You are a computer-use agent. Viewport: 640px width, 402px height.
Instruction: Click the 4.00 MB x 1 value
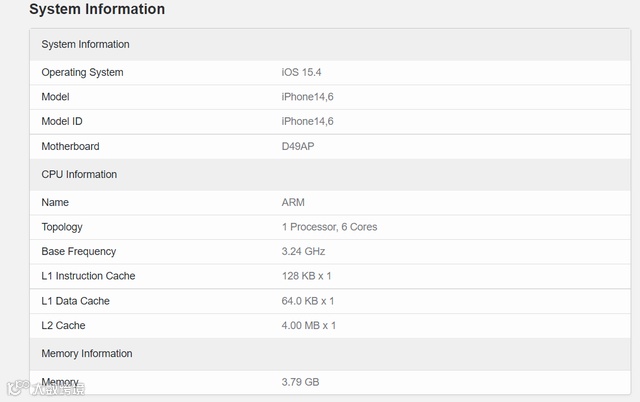tap(309, 325)
